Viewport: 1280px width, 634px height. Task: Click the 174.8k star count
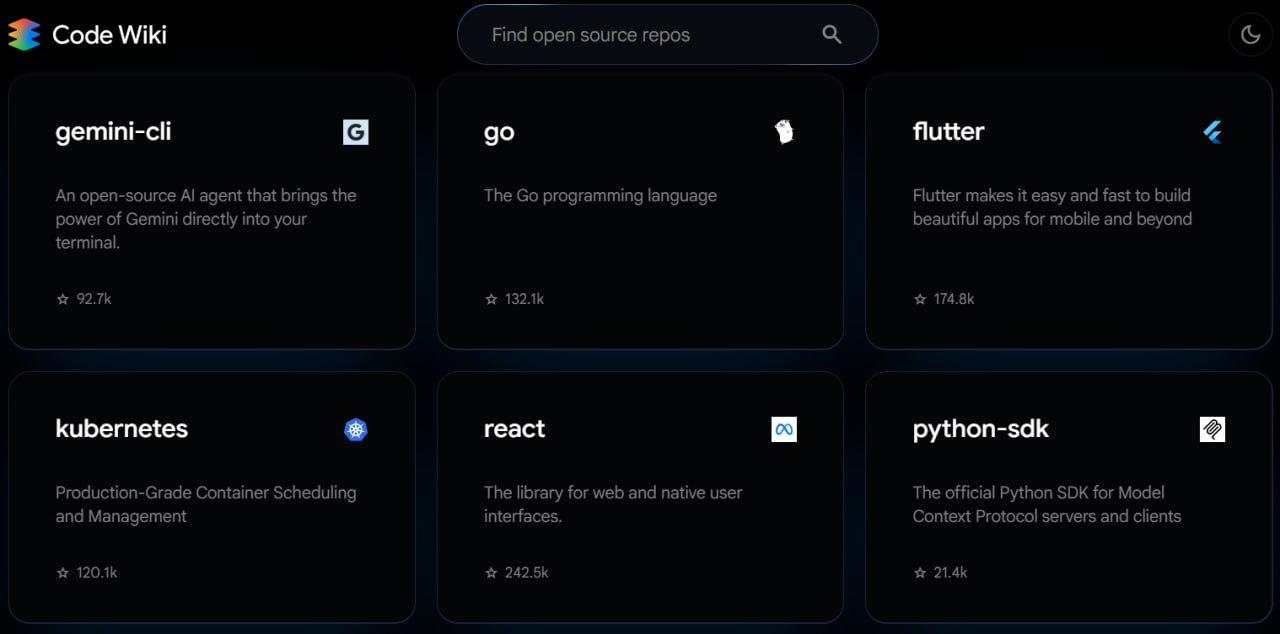(x=954, y=299)
